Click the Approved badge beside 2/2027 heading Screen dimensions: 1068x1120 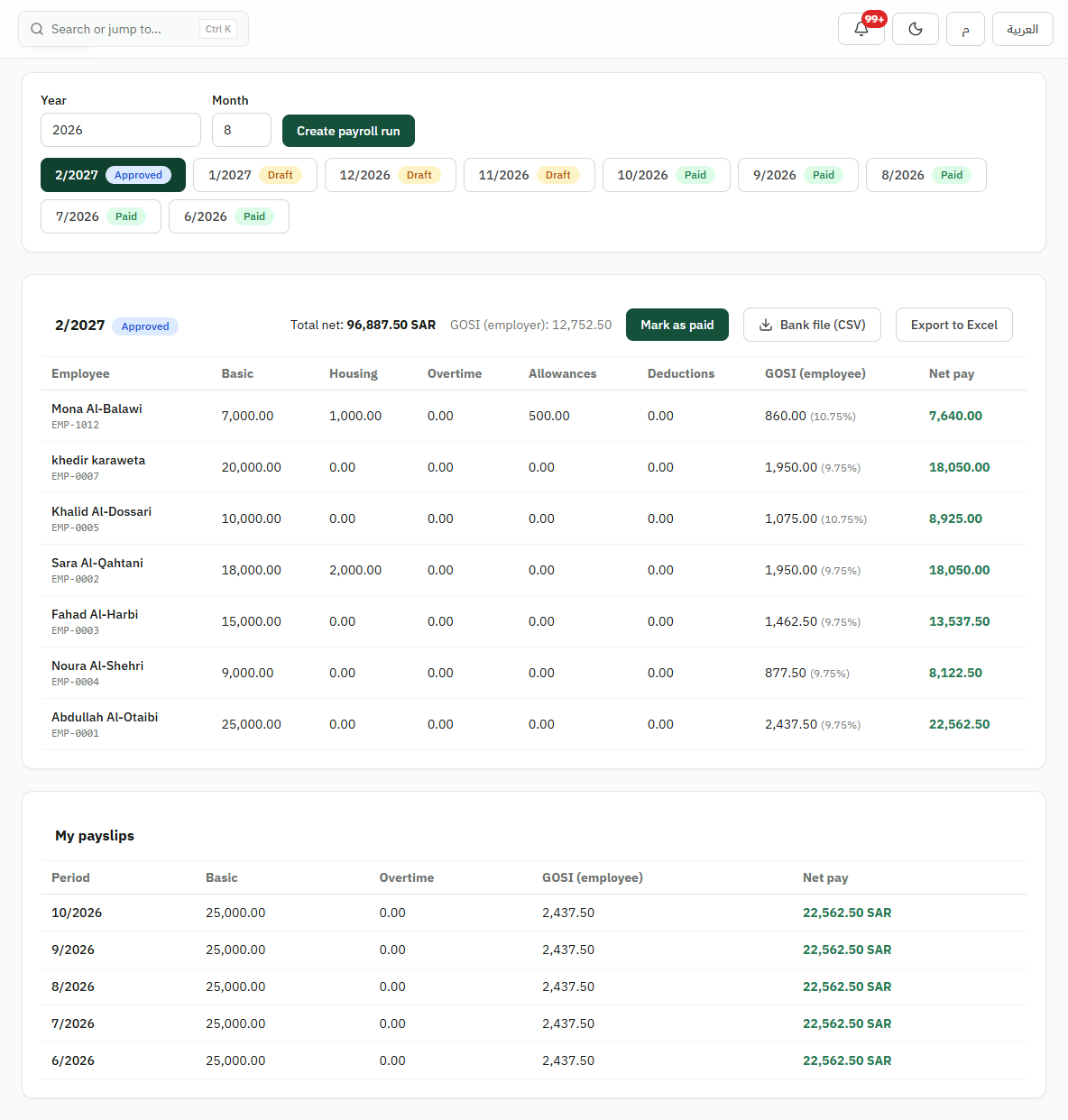point(145,326)
